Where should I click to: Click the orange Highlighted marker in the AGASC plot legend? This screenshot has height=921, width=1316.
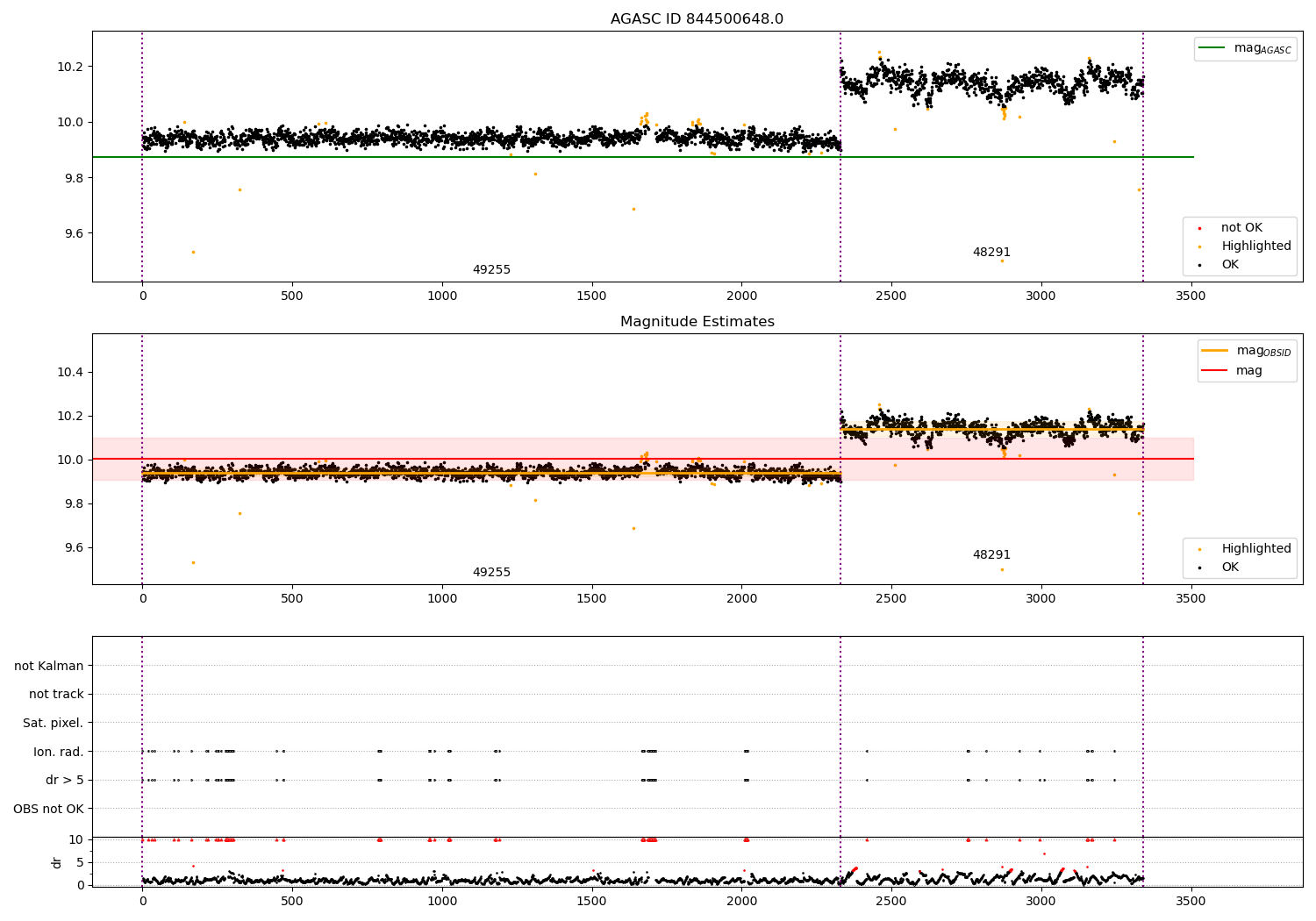pyautogui.click(x=1200, y=246)
